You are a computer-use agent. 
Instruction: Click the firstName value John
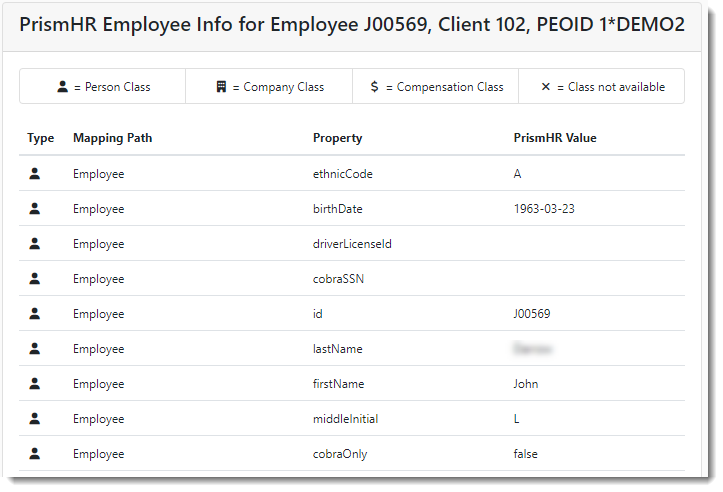[525, 384]
